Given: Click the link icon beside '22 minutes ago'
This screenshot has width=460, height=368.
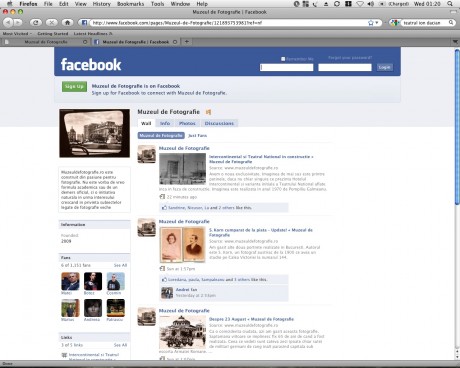Looking at the screenshot, I should [x=162, y=197].
